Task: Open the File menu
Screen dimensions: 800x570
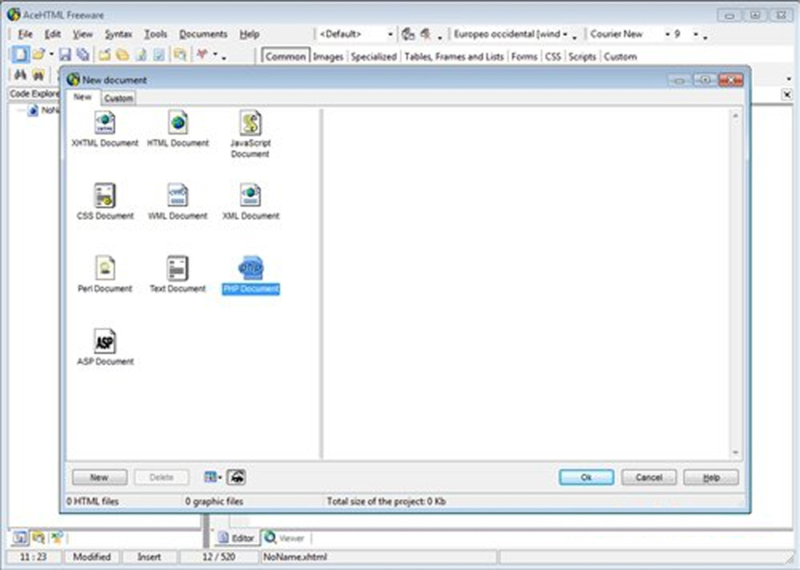Action: [x=25, y=34]
